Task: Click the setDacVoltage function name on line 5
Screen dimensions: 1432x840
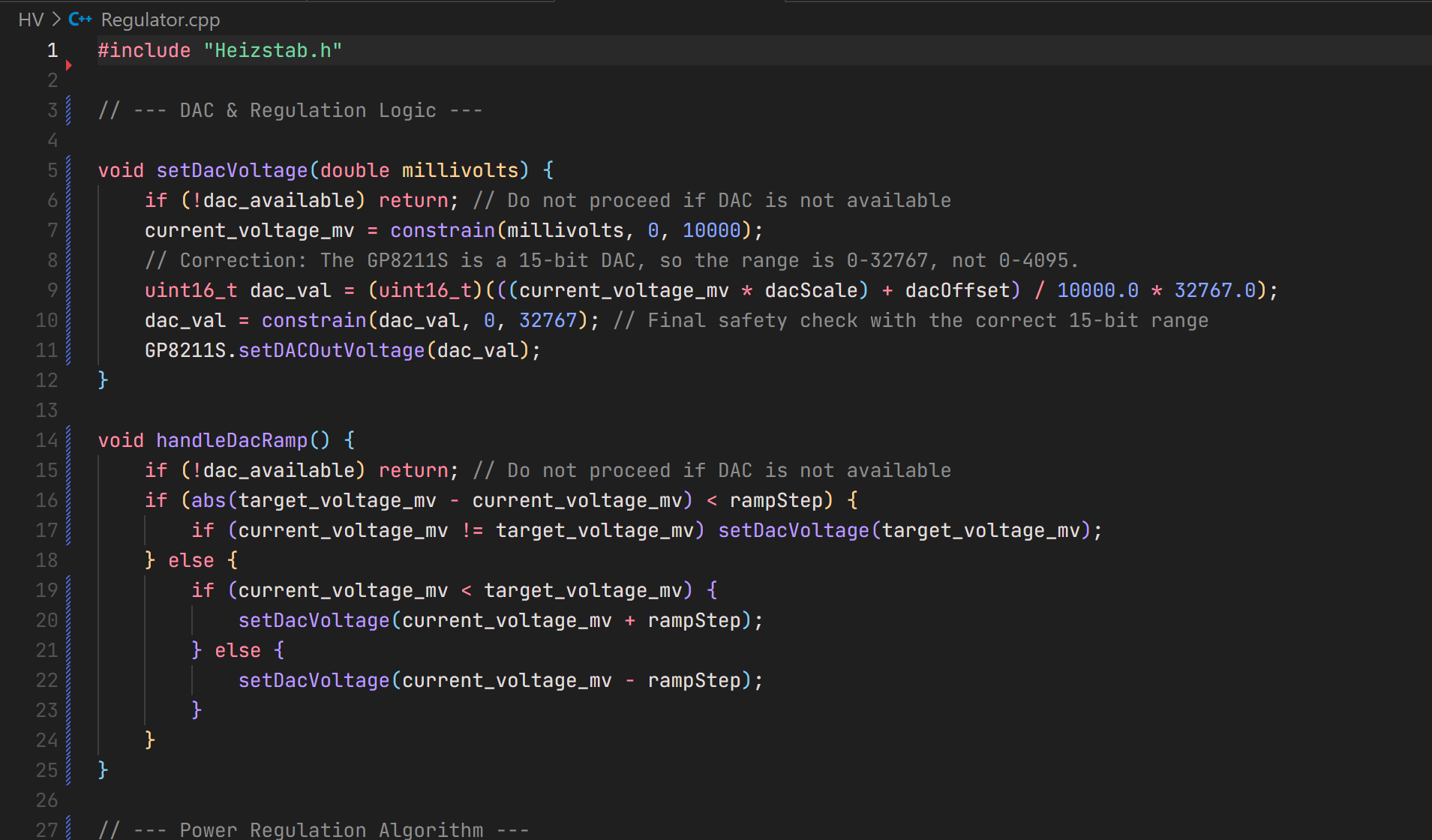Action: point(232,170)
